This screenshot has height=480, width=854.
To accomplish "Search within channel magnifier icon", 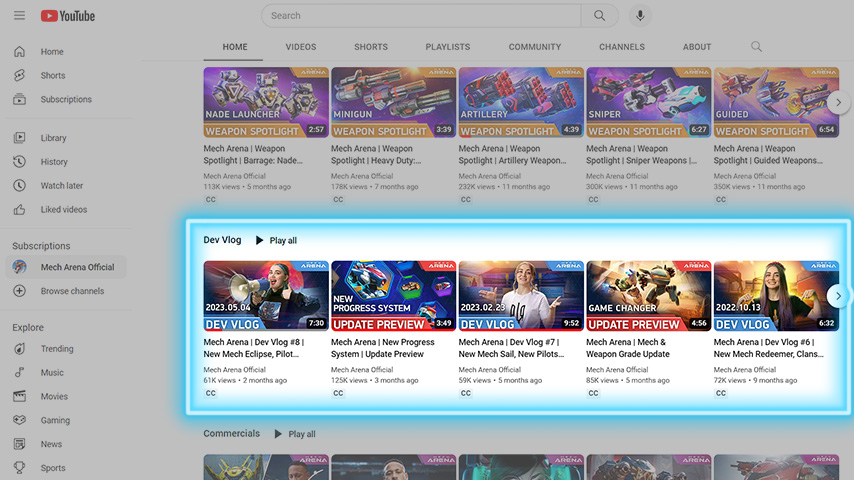I will (756, 47).
